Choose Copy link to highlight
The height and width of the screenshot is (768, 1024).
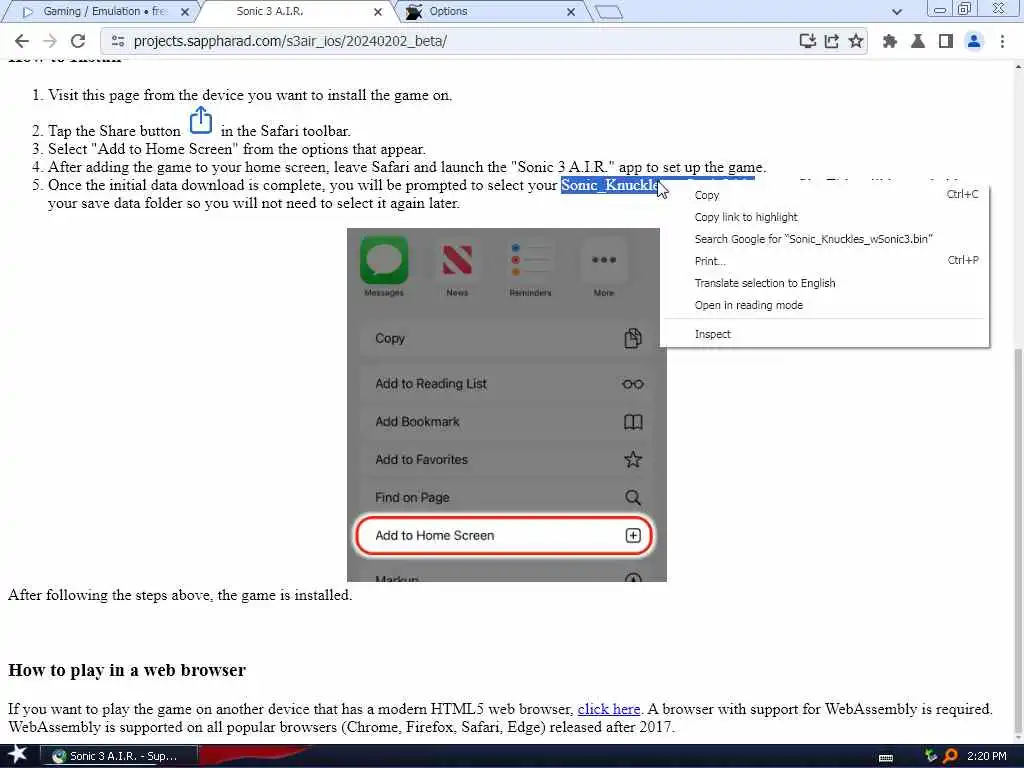[825, 217]
